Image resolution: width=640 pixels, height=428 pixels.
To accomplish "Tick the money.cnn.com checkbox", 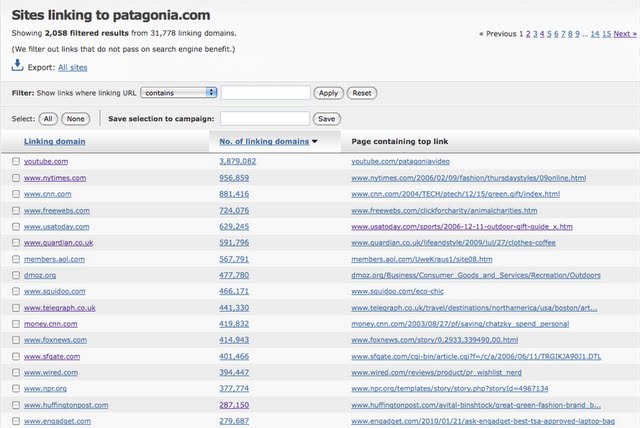I will [x=16, y=324].
